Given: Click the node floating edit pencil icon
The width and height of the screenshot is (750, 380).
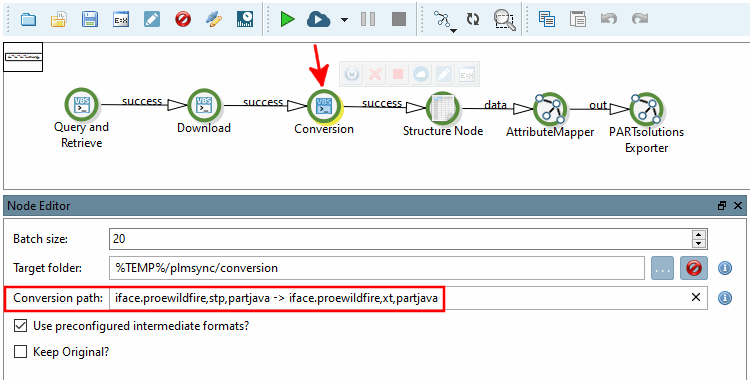Looking at the screenshot, I should pos(444,74).
